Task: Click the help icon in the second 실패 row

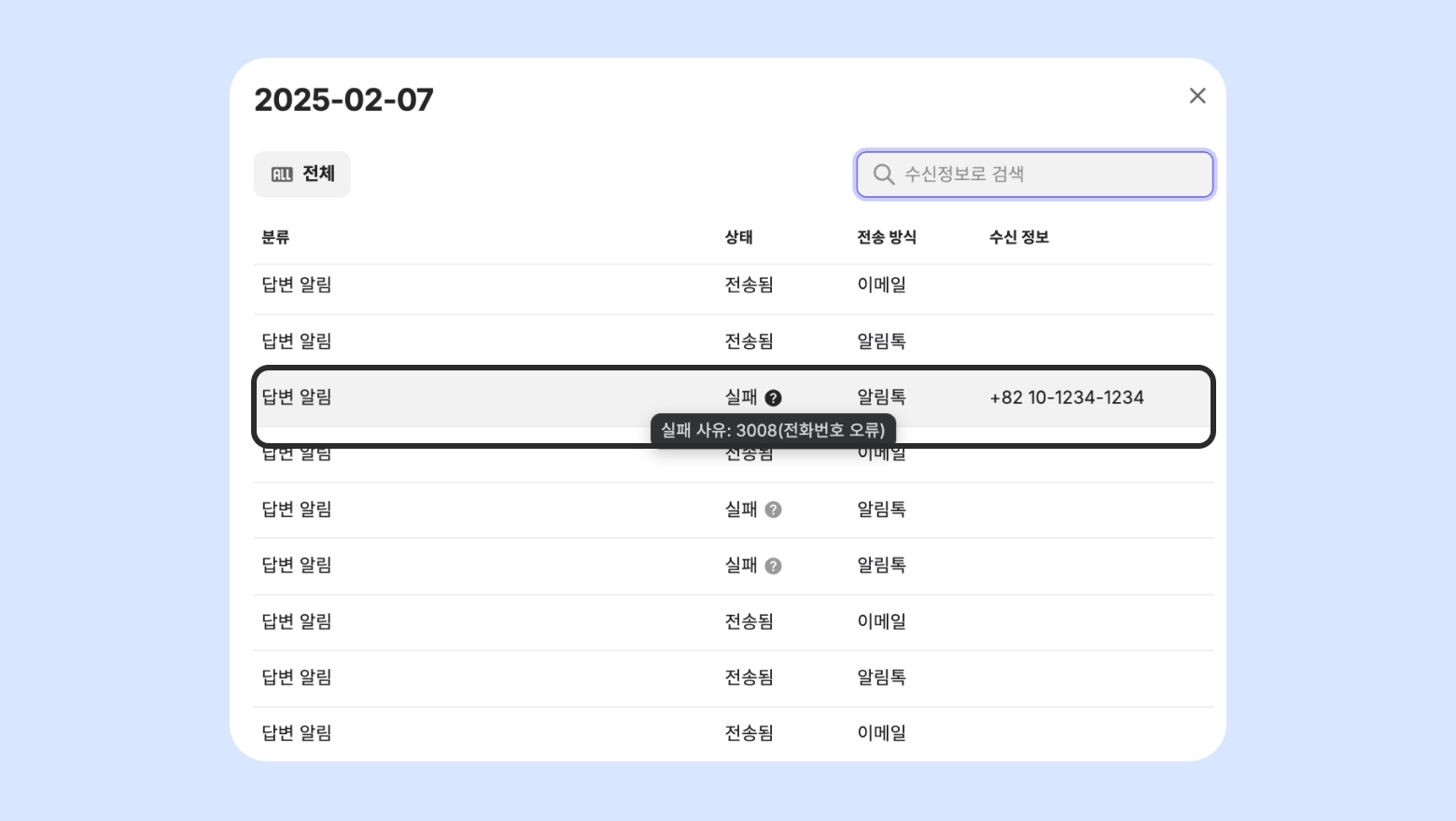Action: [774, 509]
